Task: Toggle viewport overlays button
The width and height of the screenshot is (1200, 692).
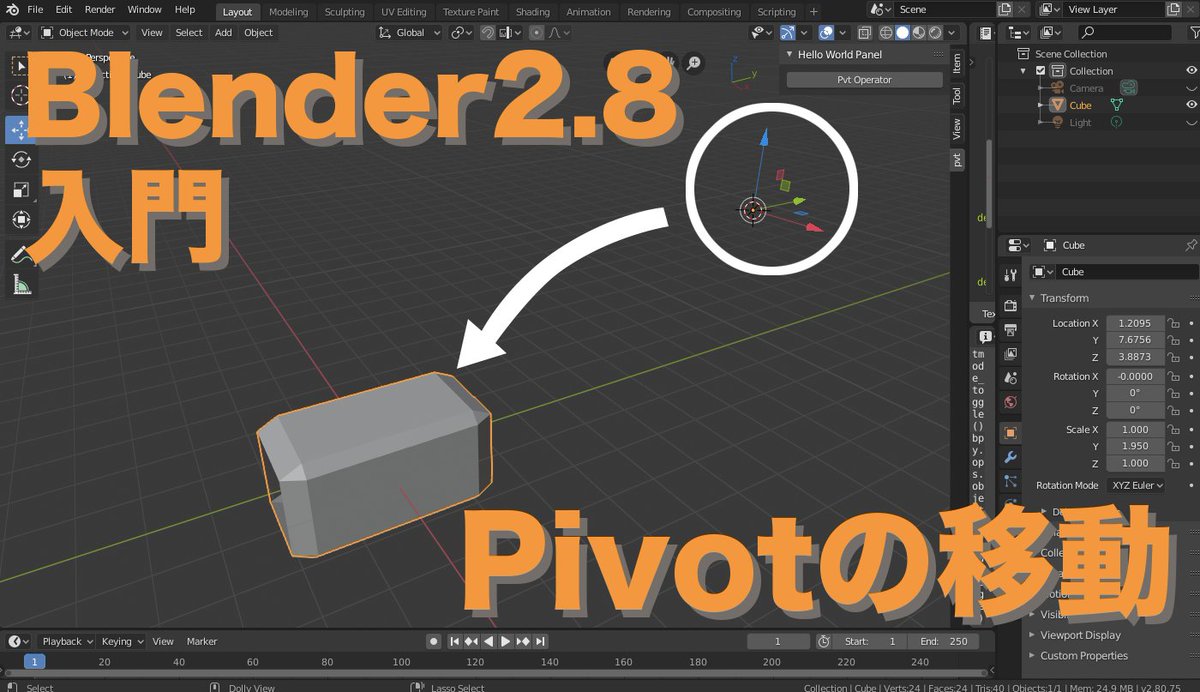Action: (826, 32)
